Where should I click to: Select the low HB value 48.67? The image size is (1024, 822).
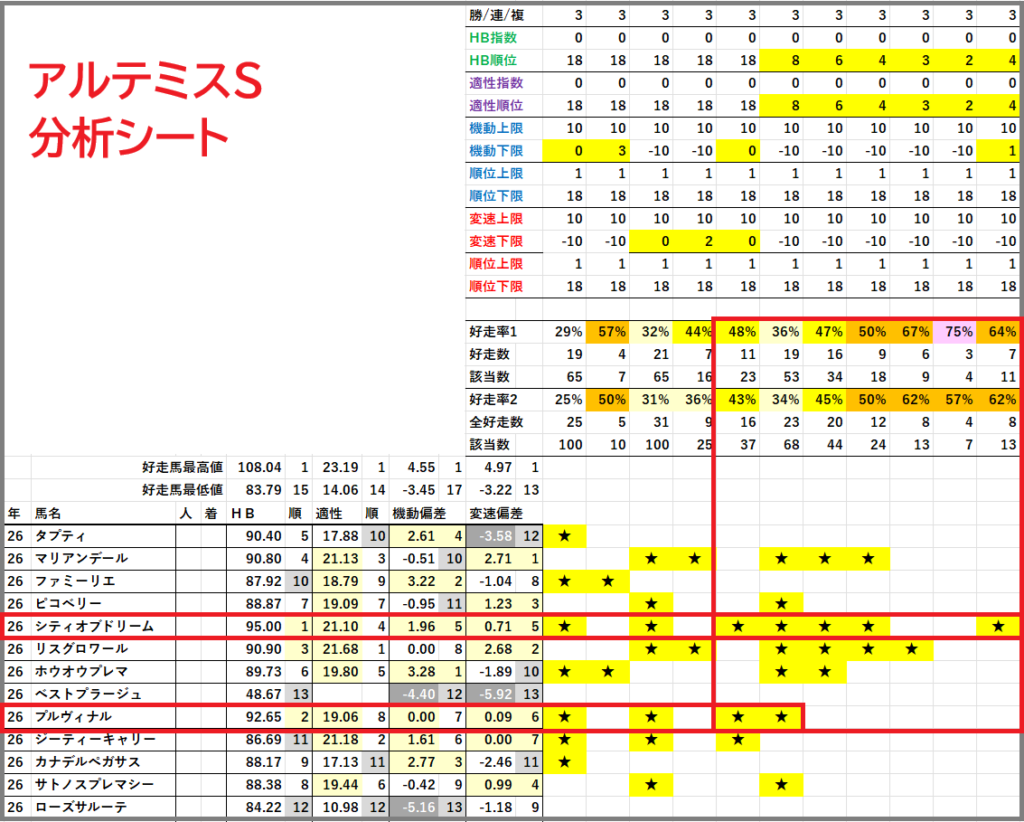[257, 694]
